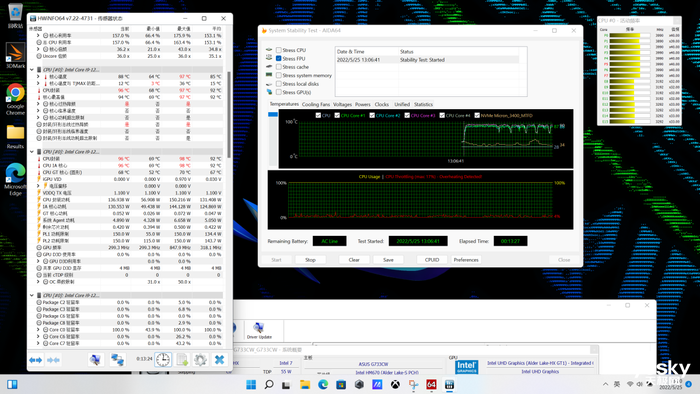700x394 pixels.
Task: Open the Clocks tab
Action: coord(382,104)
